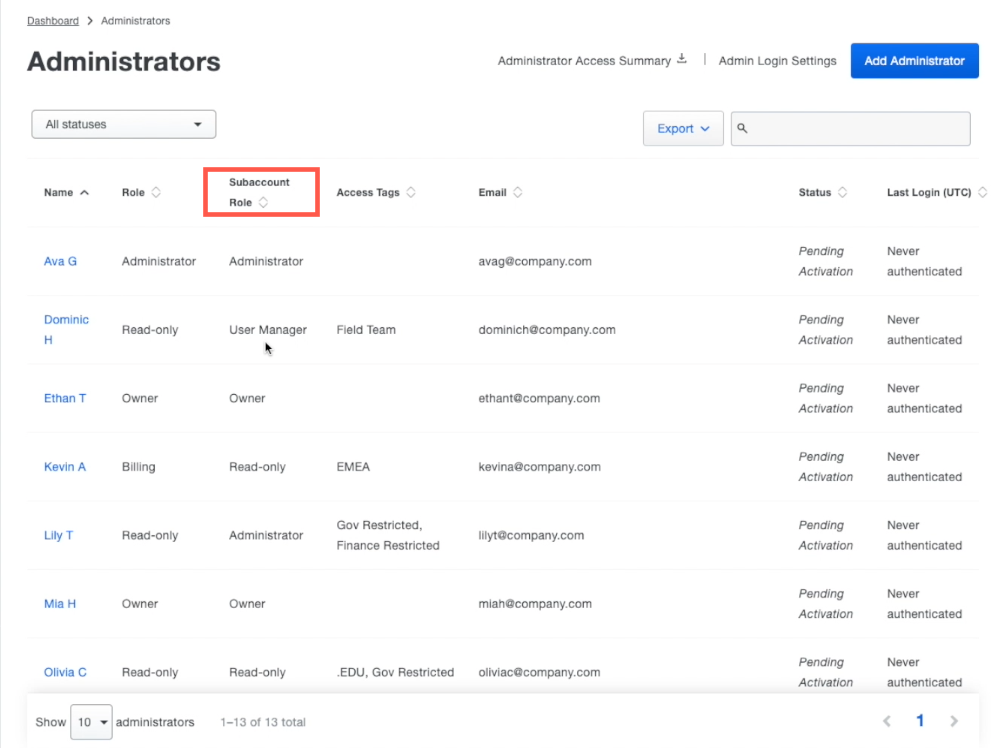Sort the table by Name column
Viewport: 997px width, 748px height.
84,191
